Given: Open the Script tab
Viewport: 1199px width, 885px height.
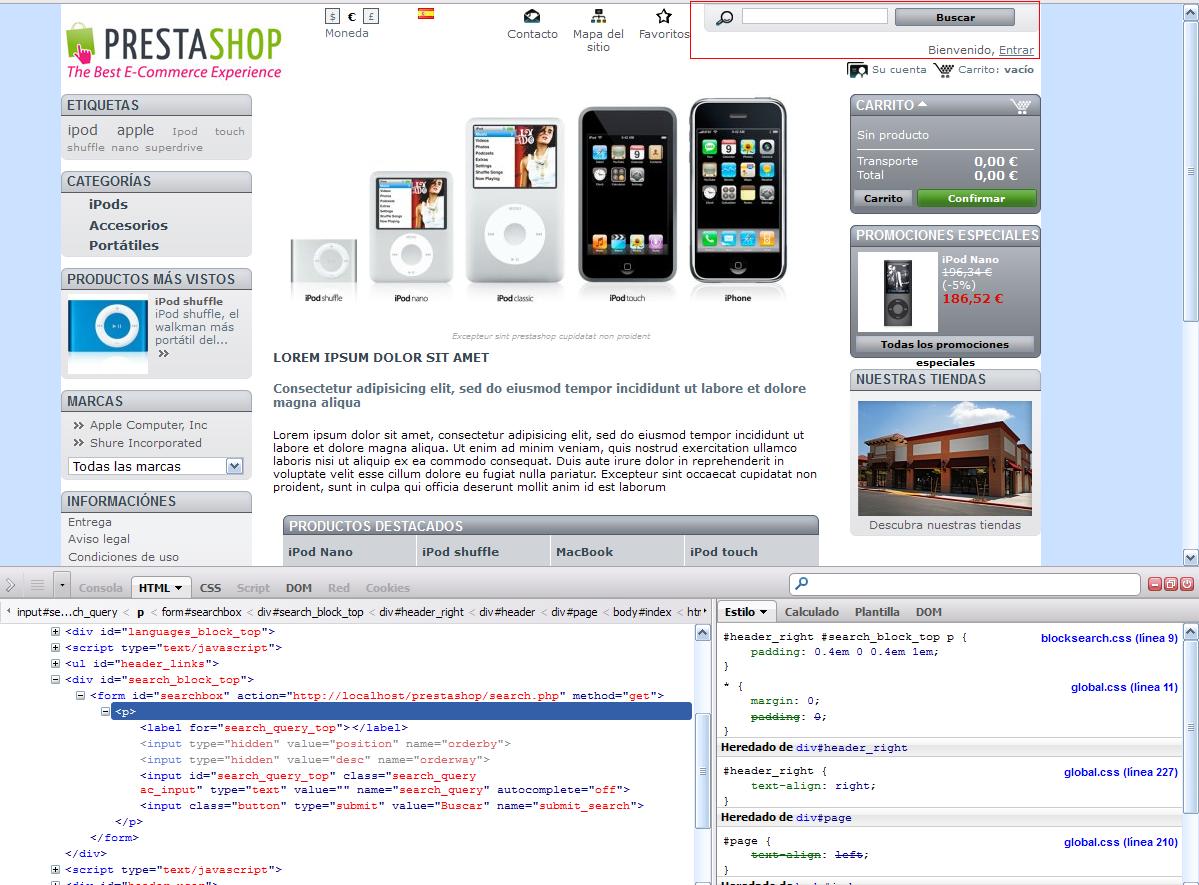Looking at the screenshot, I should pyautogui.click(x=253, y=587).
